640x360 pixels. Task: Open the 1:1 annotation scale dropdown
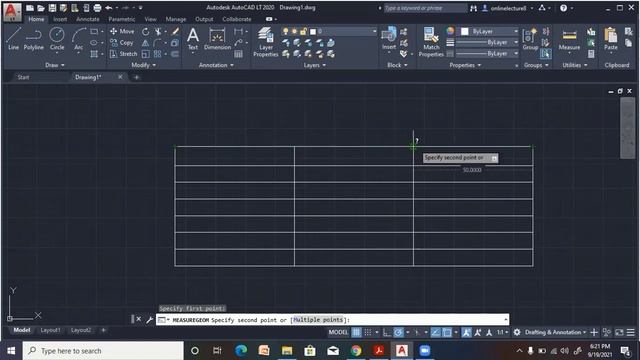502,332
